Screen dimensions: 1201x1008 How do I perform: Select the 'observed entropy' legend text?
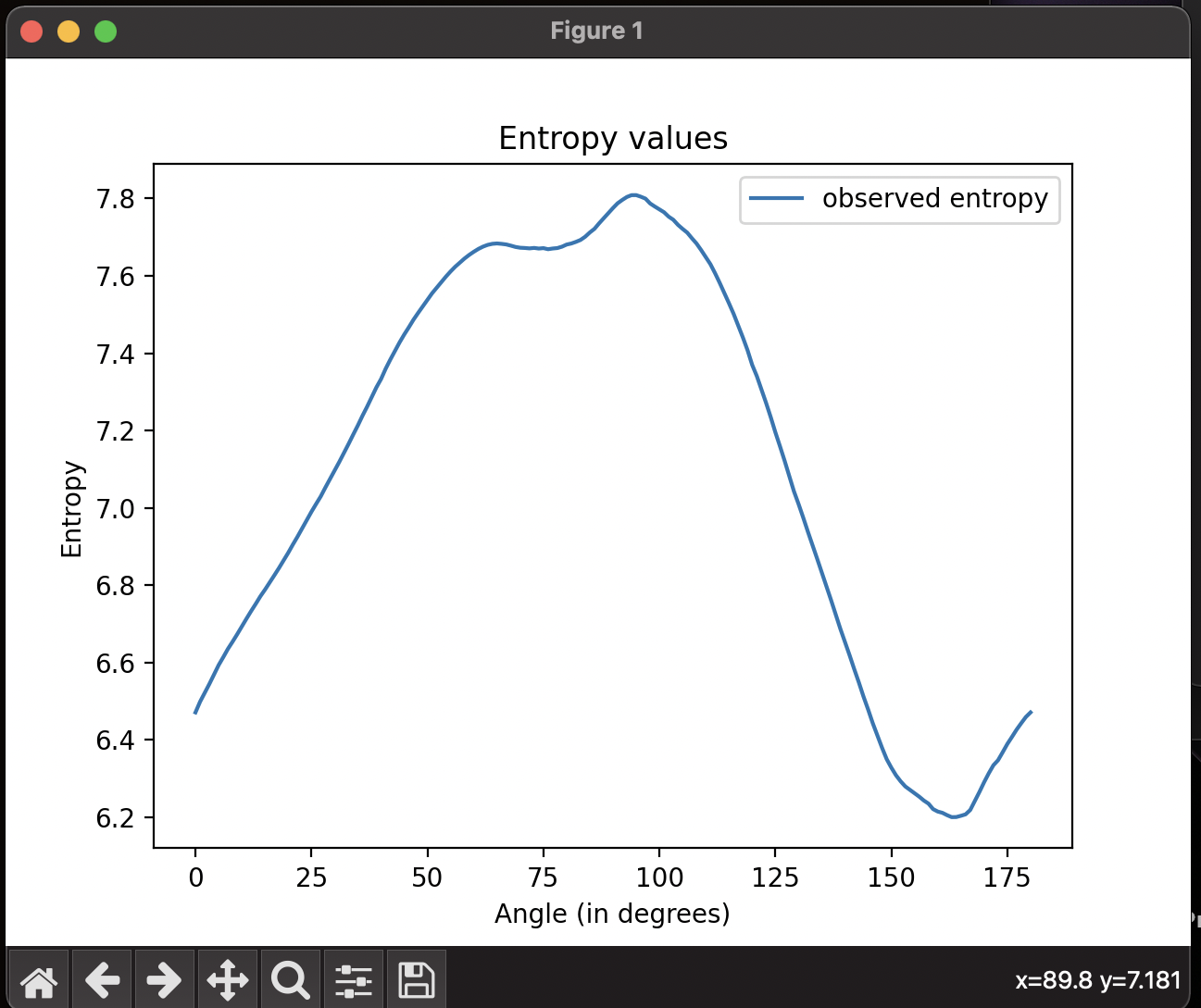[x=934, y=199]
